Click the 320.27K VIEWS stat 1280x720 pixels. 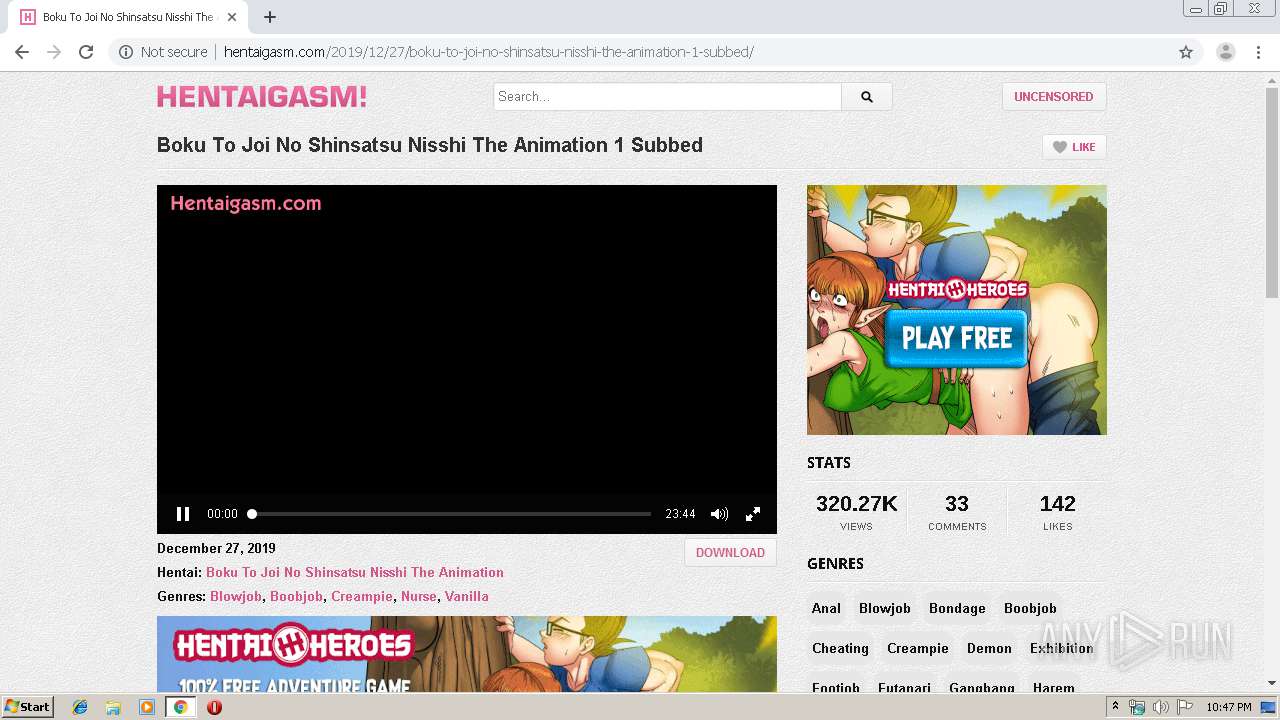[x=856, y=511]
